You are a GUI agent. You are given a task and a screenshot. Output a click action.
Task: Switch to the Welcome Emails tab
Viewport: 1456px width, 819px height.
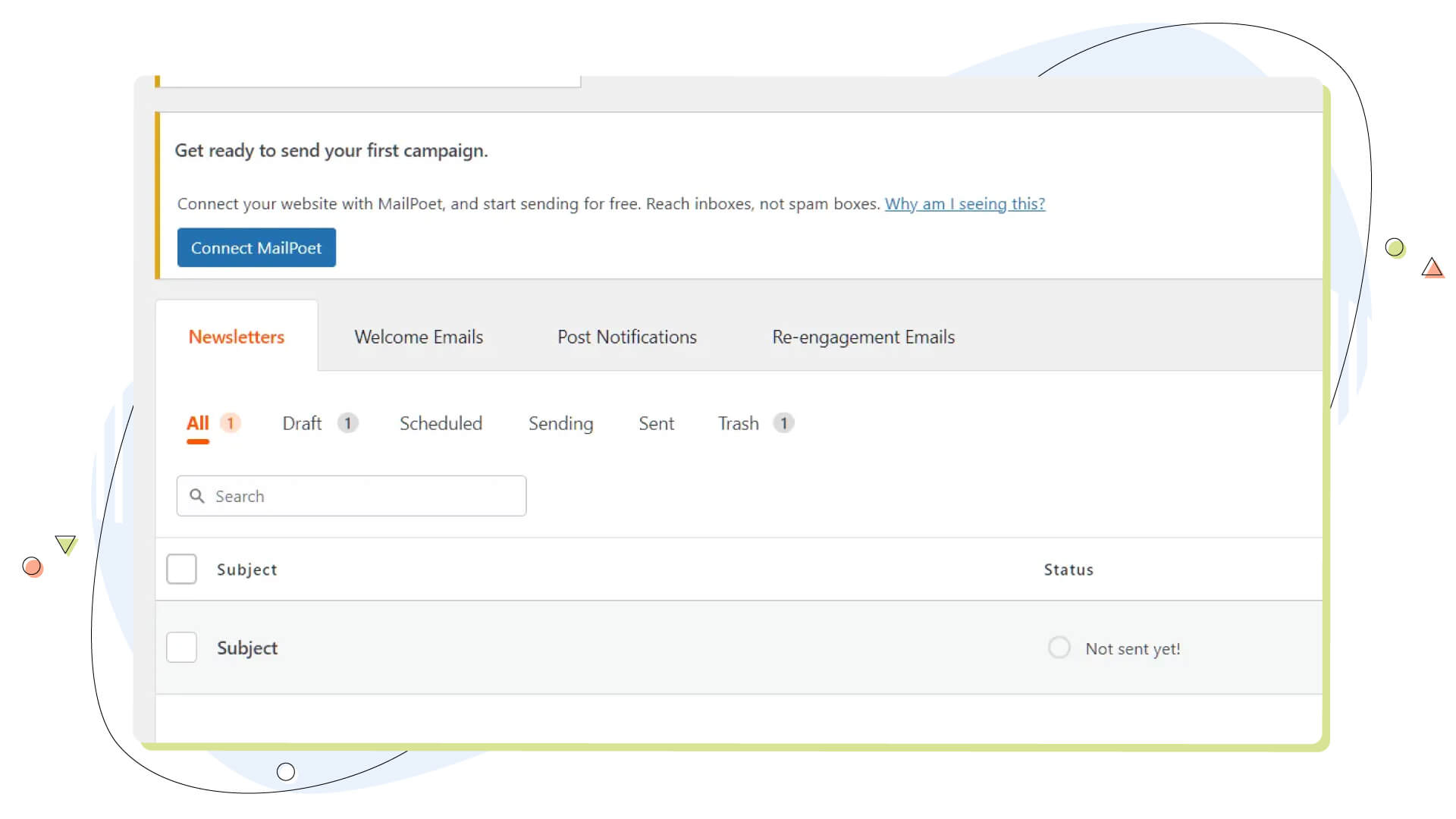pyautogui.click(x=418, y=337)
